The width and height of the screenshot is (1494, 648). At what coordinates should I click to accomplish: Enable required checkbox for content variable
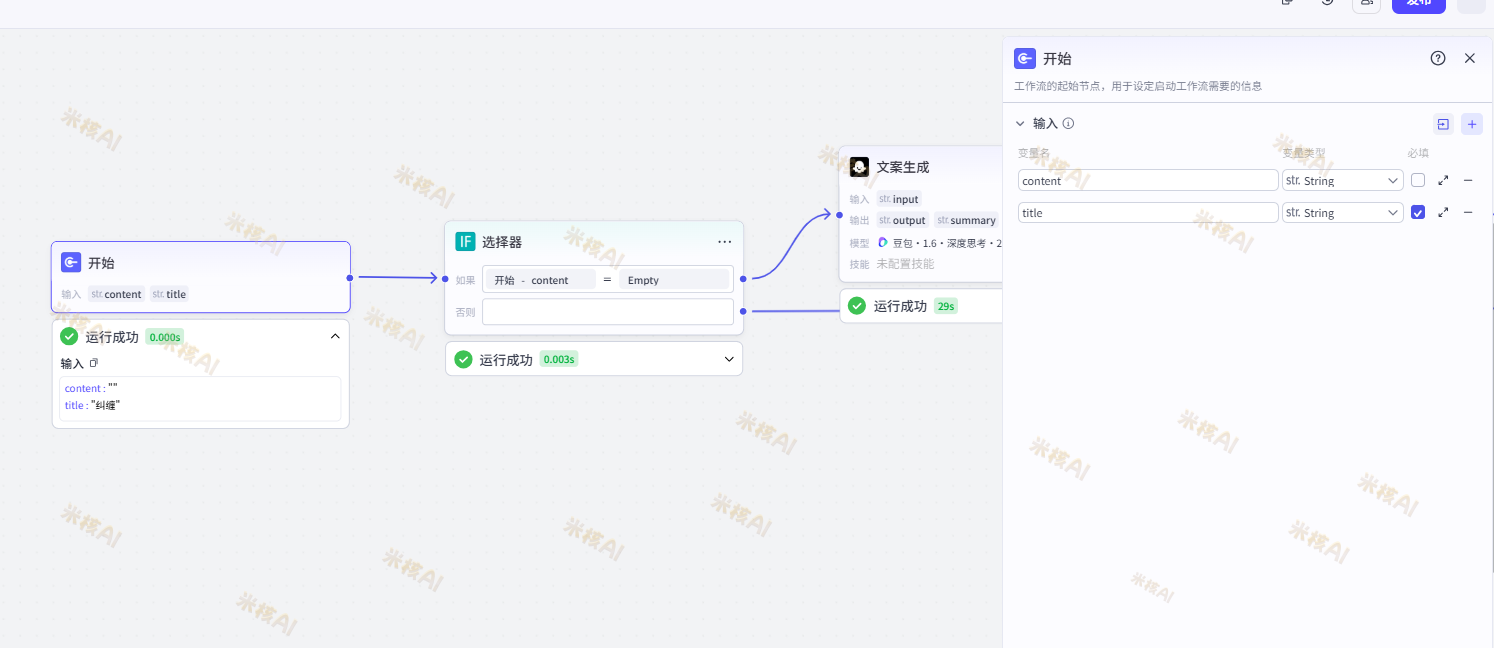[x=1418, y=181]
